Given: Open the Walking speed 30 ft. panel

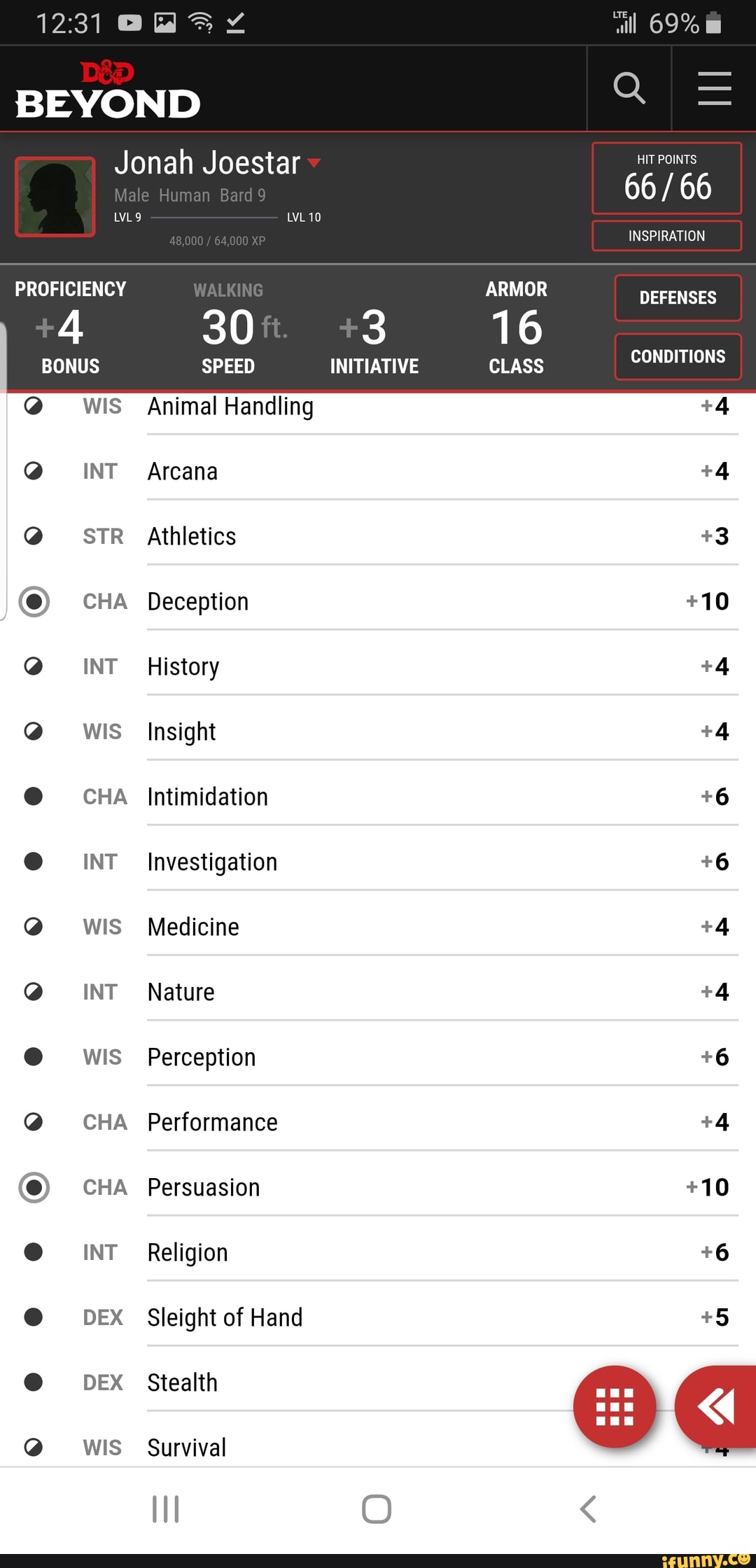Looking at the screenshot, I should [x=228, y=328].
